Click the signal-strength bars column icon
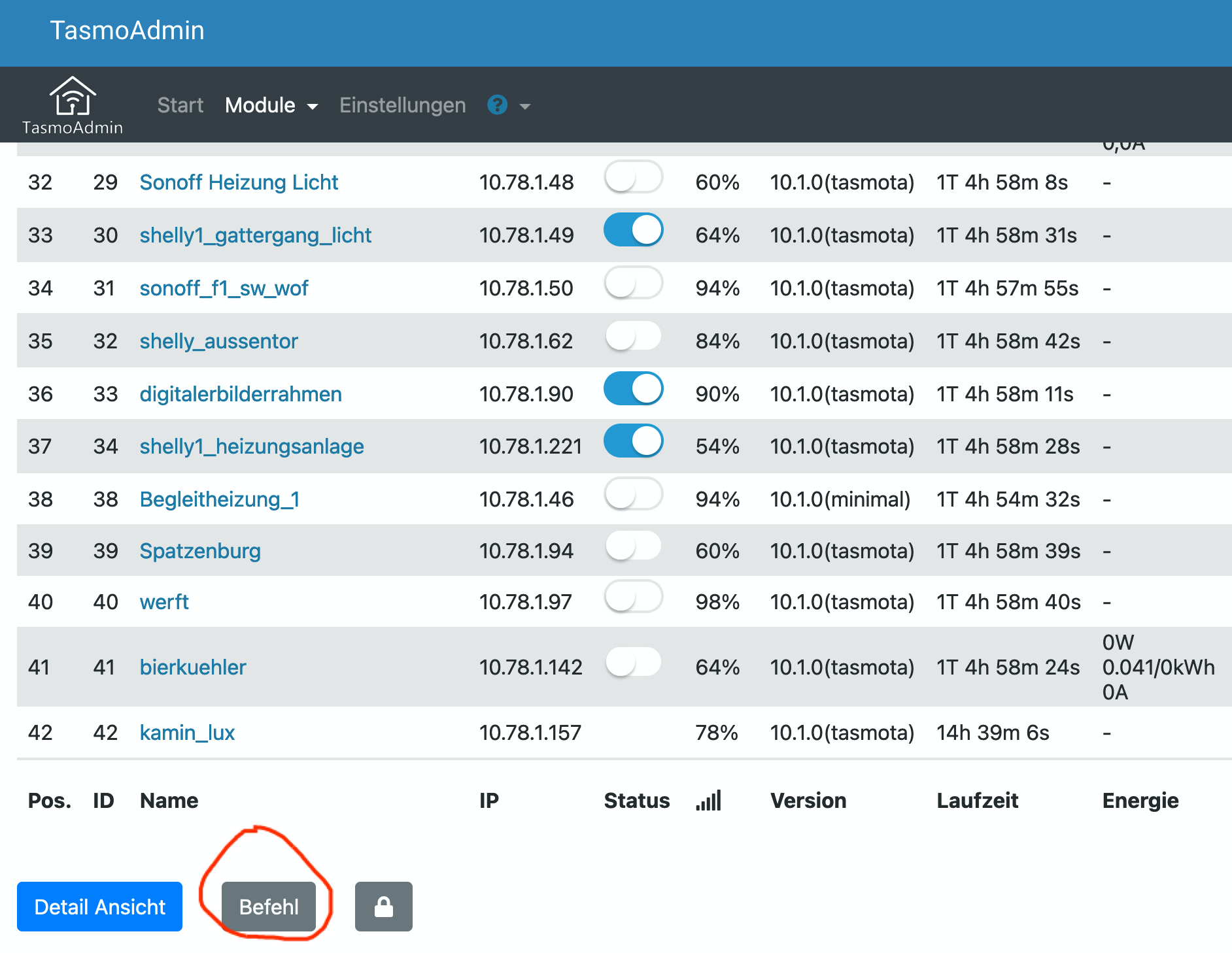The width and height of the screenshot is (1232, 953). tap(710, 800)
